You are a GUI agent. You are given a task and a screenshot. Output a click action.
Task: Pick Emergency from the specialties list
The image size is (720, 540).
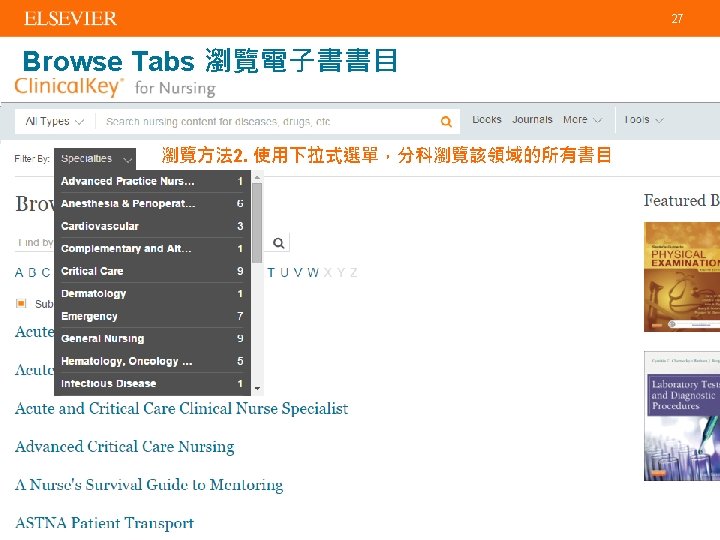(152, 316)
